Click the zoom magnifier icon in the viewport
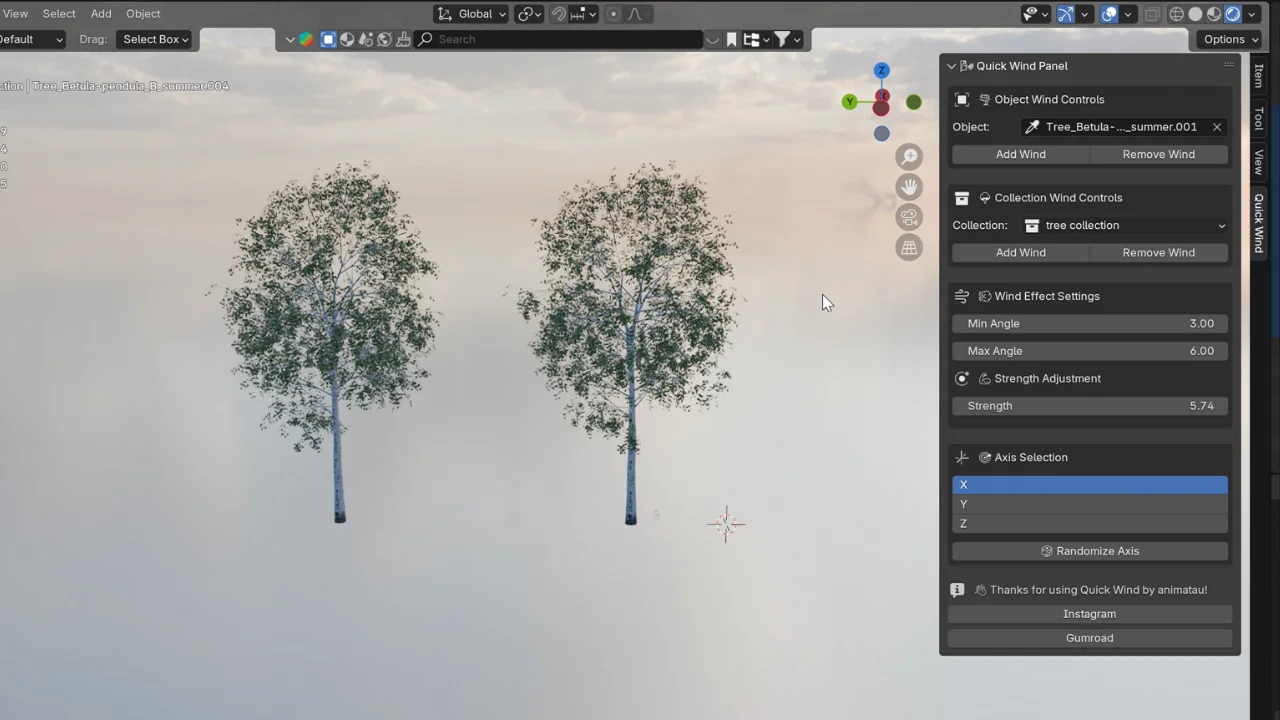This screenshot has height=720, width=1280. click(x=909, y=156)
